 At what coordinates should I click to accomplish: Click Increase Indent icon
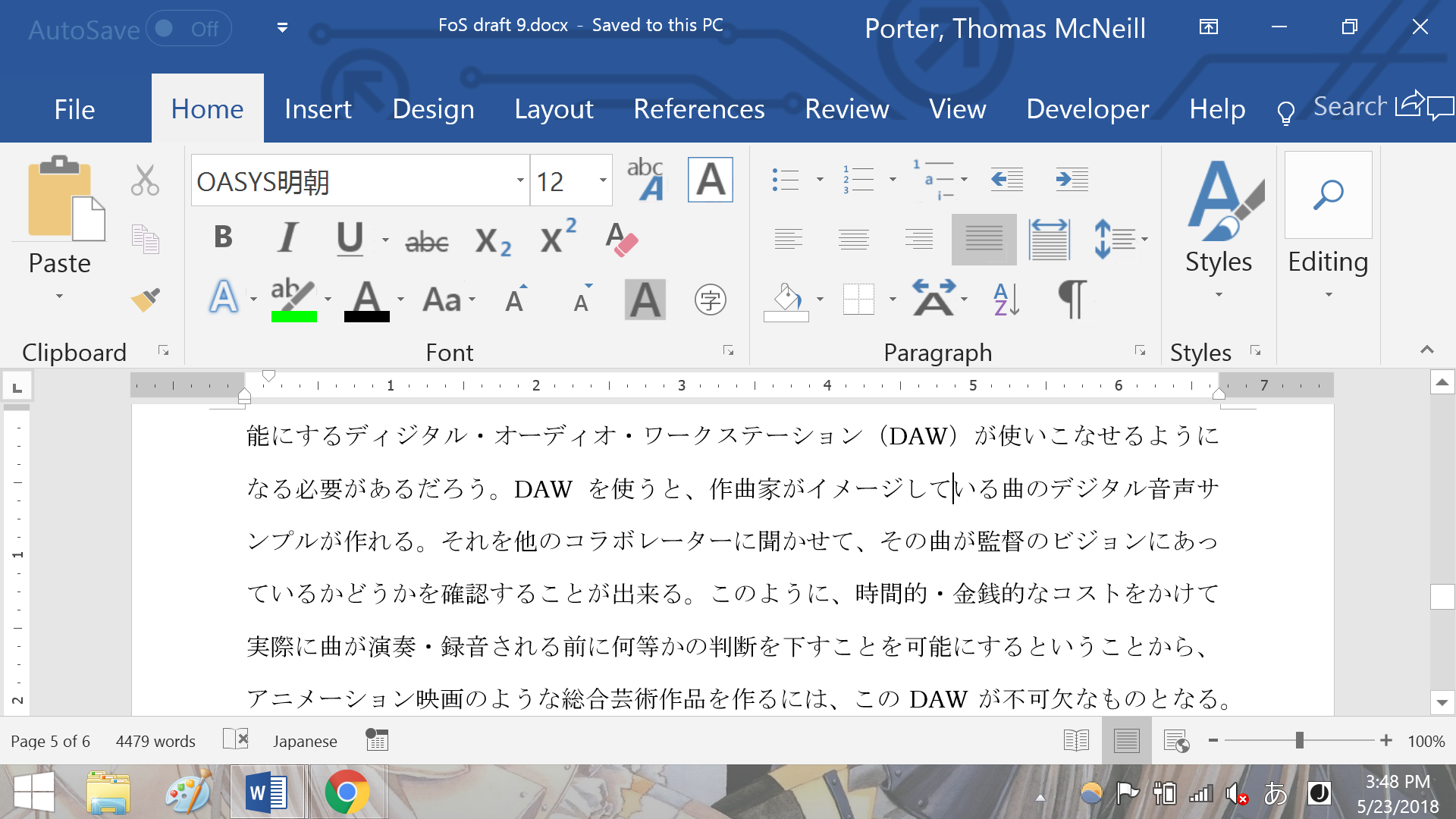[1072, 180]
